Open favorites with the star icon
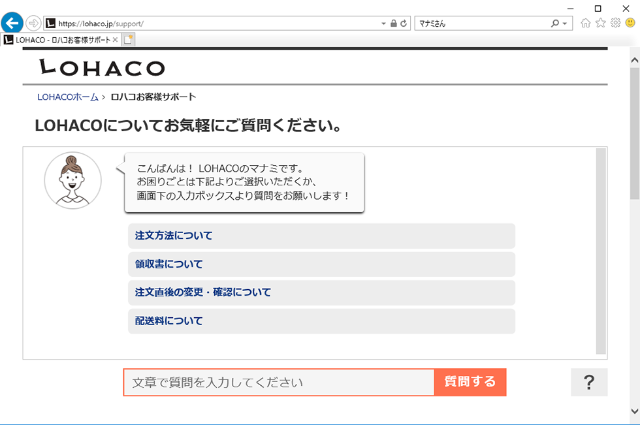 click(x=600, y=22)
